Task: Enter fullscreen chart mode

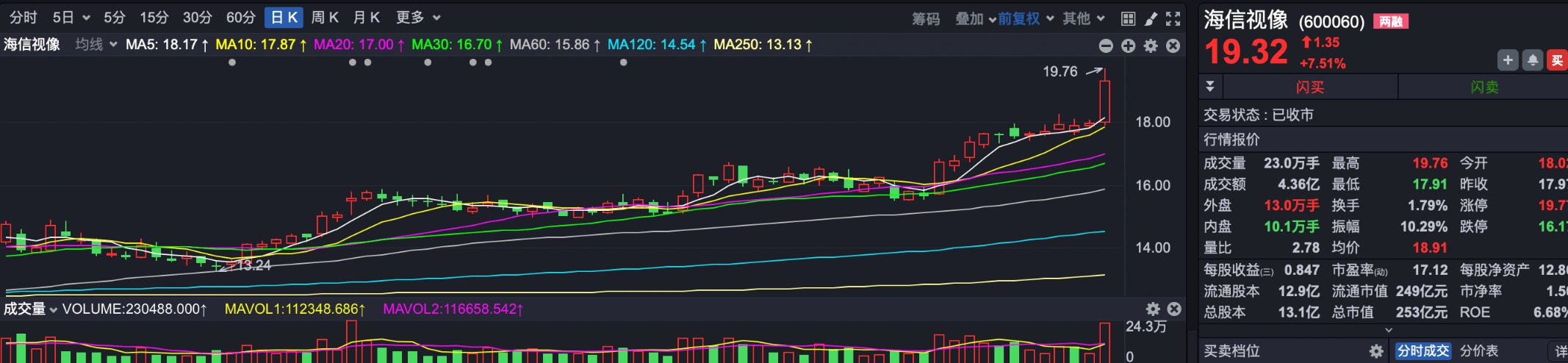Action: pyautogui.click(x=1173, y=18)
